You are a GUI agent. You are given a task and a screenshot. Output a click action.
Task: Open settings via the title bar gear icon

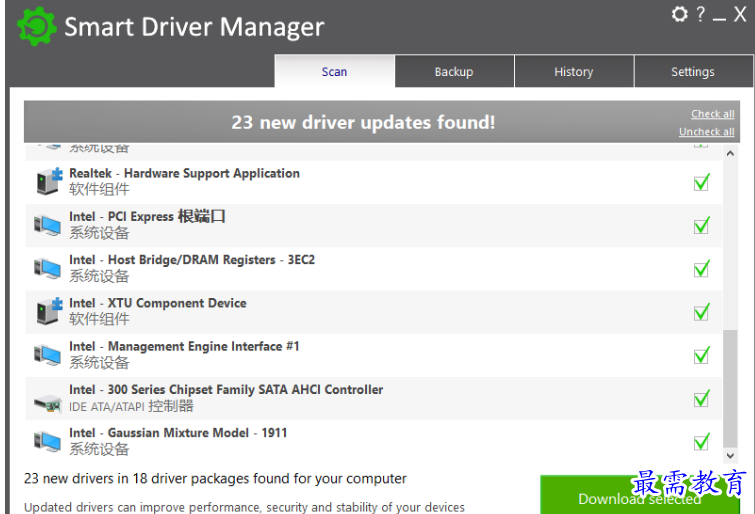point(679,14)
